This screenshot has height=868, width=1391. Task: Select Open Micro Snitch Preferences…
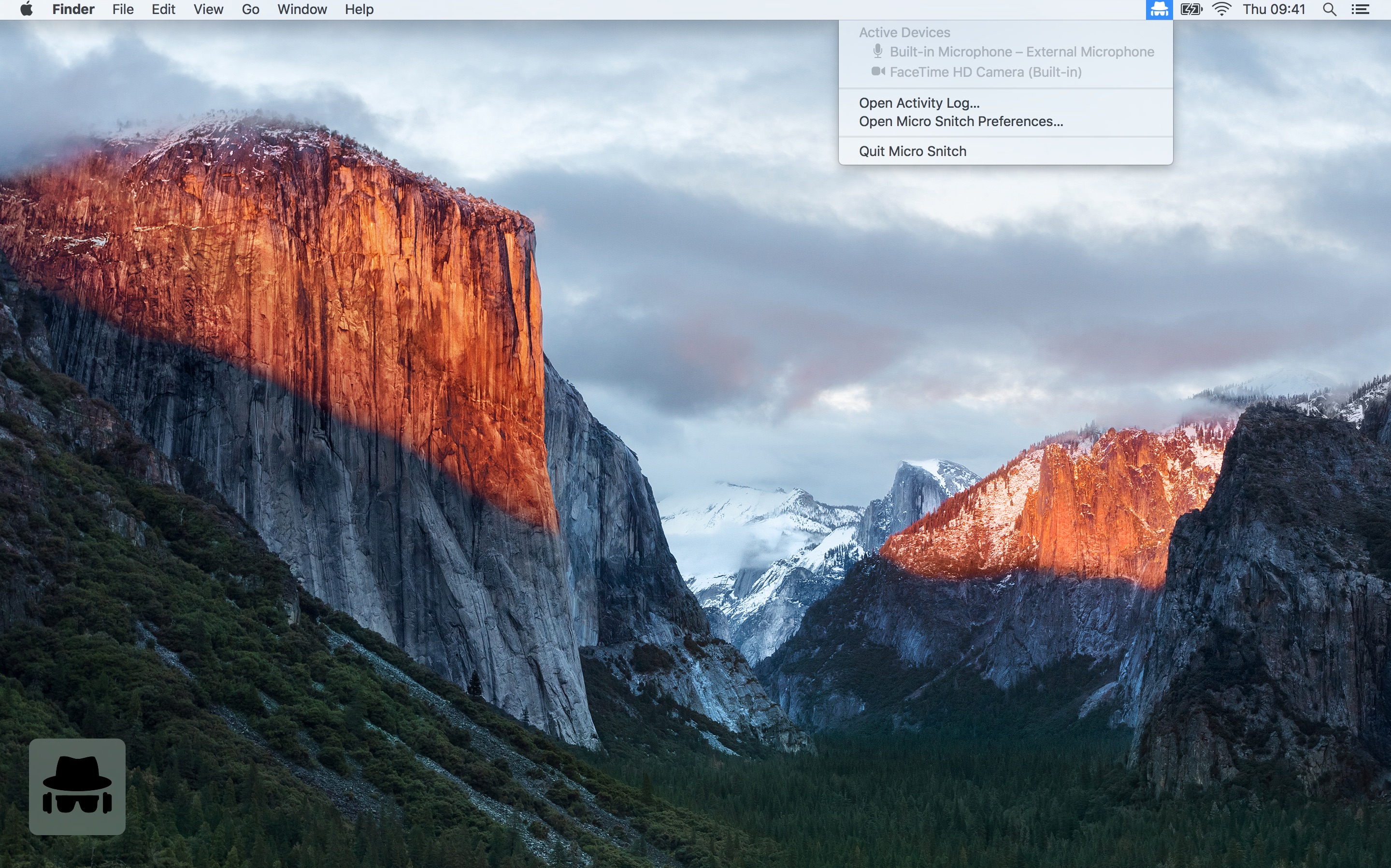click(961, 121)
